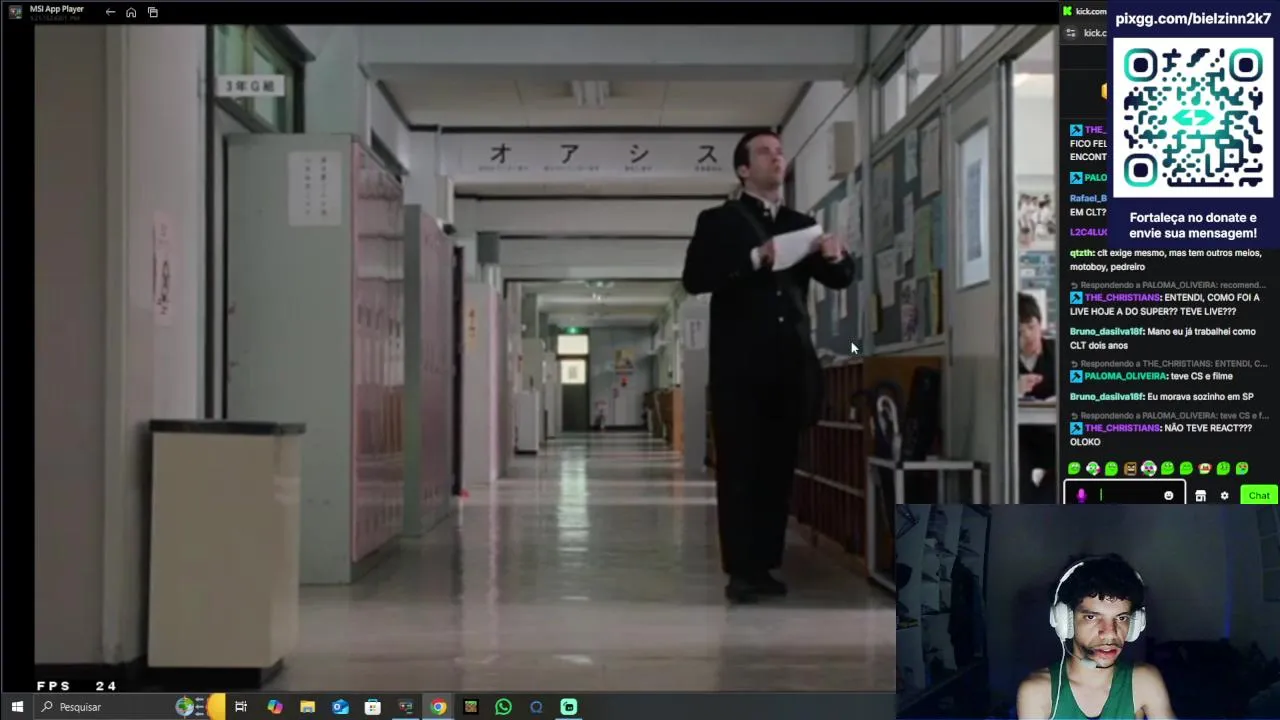The width and height of the screenshot is (1280, 720).
Task: Select username PALOMA_OLIVEIRA saying teve CS e filme
Action: point(1125,376)
